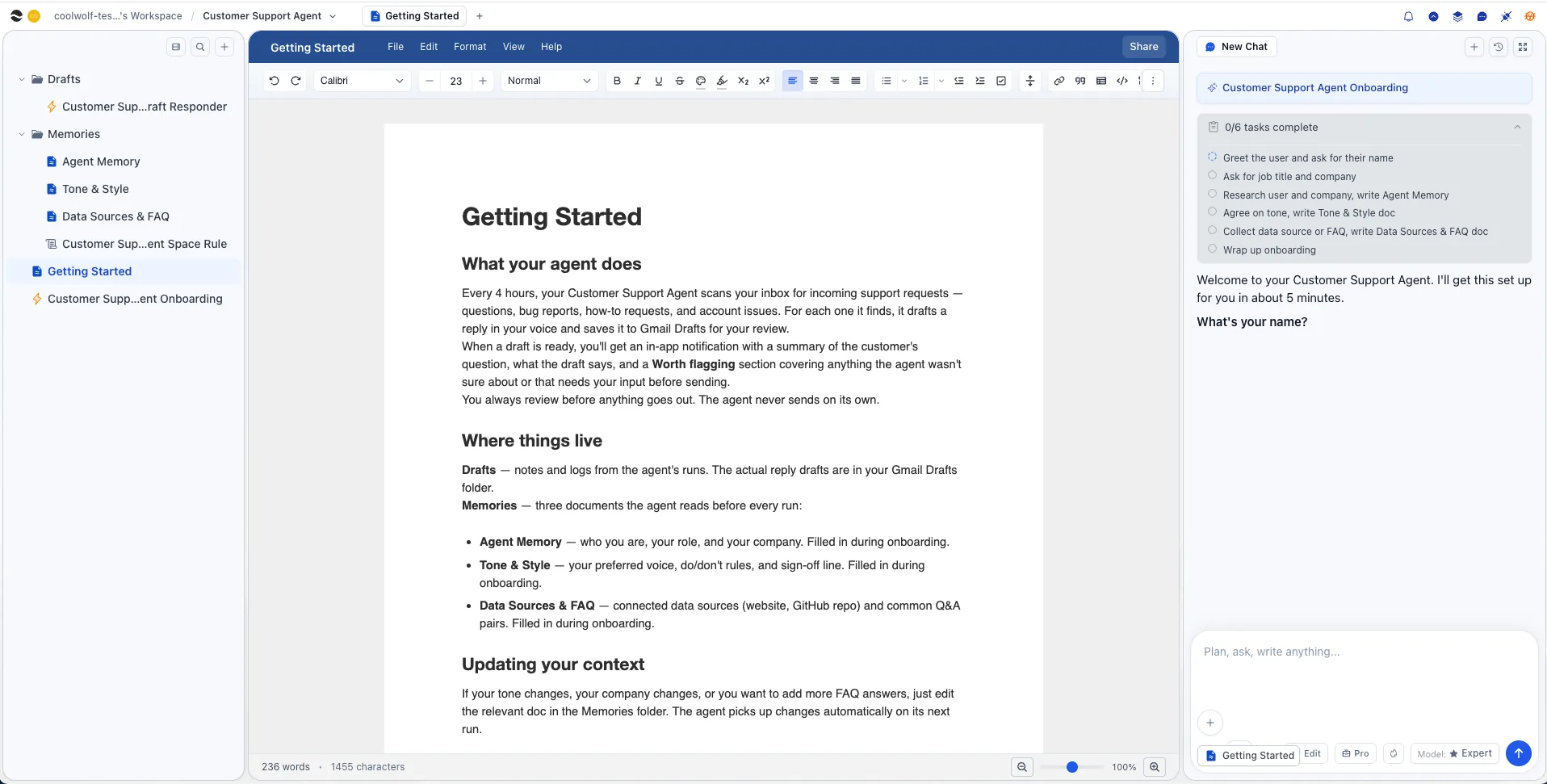Align text left
Screen dimensions: 1547x784
click(x=793, y=81)
